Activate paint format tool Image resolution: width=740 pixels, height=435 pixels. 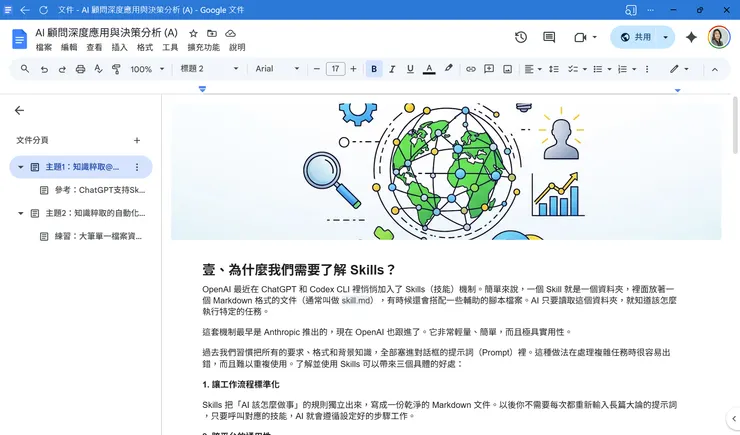(x=116, y=69)
